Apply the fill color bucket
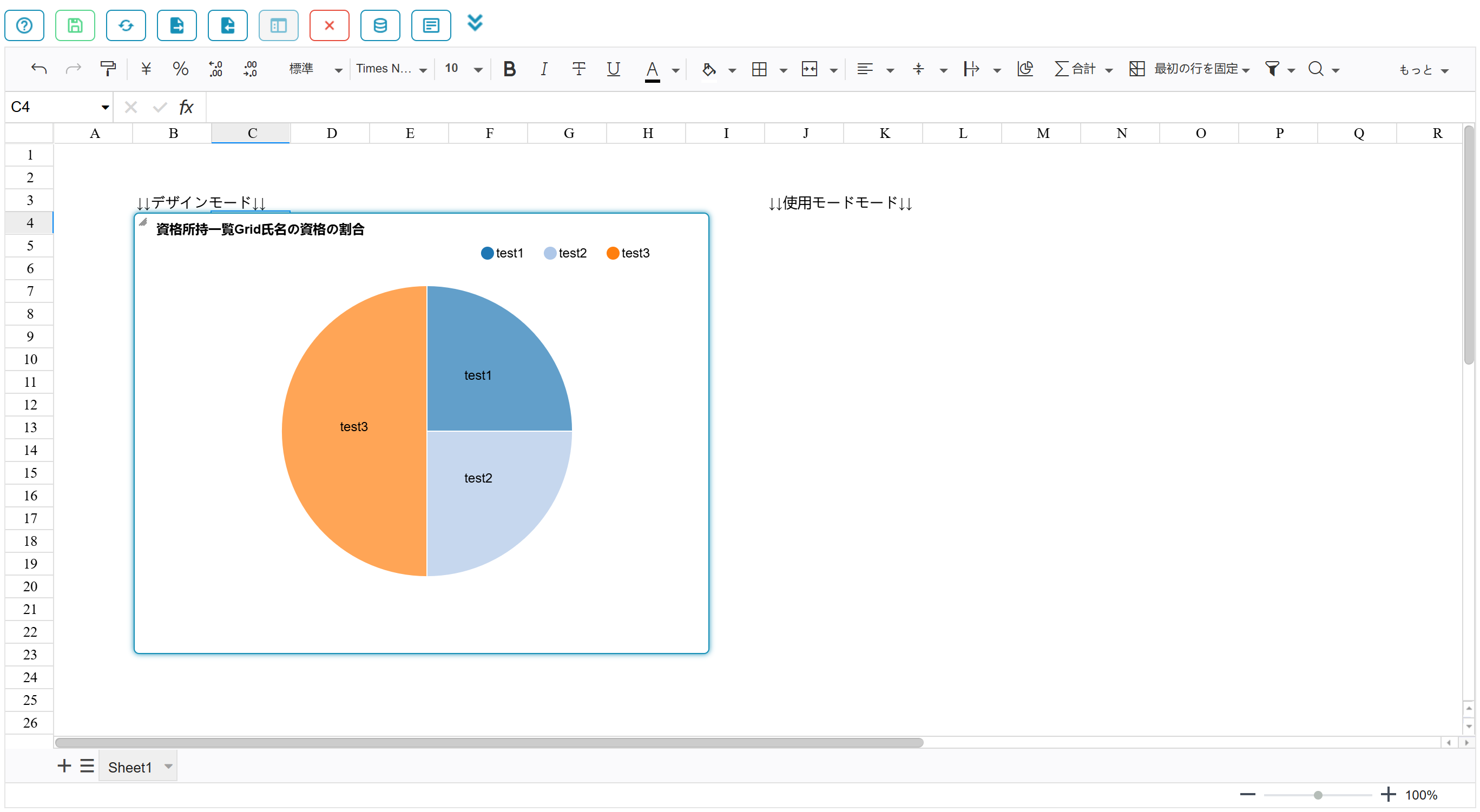This screenshot has height=812, width=1480. tap(709, 69)
